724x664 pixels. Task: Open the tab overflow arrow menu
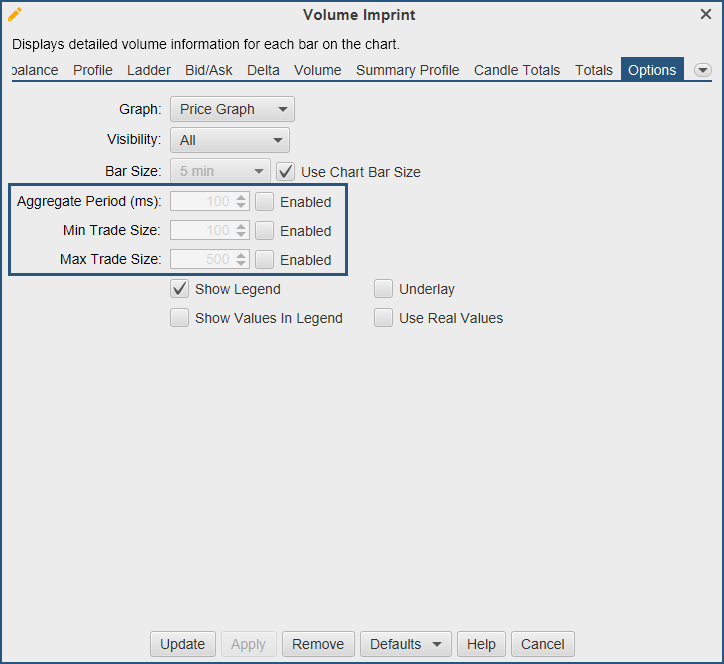702,70
